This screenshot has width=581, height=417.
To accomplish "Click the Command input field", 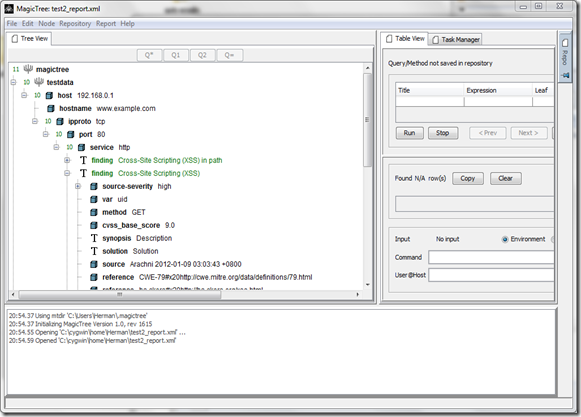I will (491, 257).
